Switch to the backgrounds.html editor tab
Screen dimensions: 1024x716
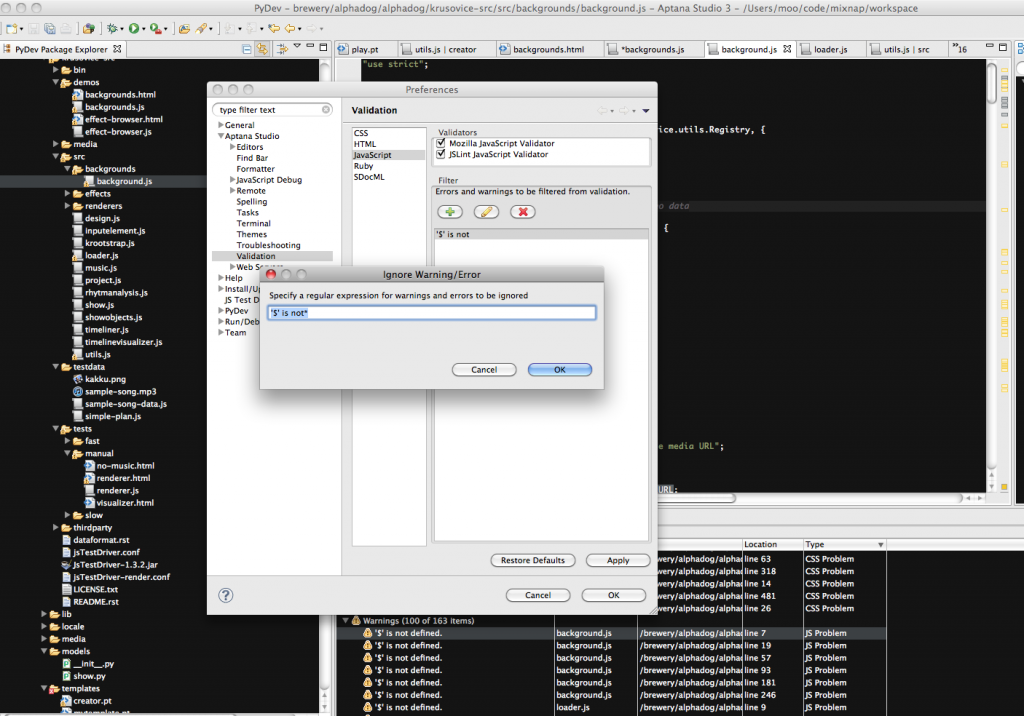click(548, 49)
